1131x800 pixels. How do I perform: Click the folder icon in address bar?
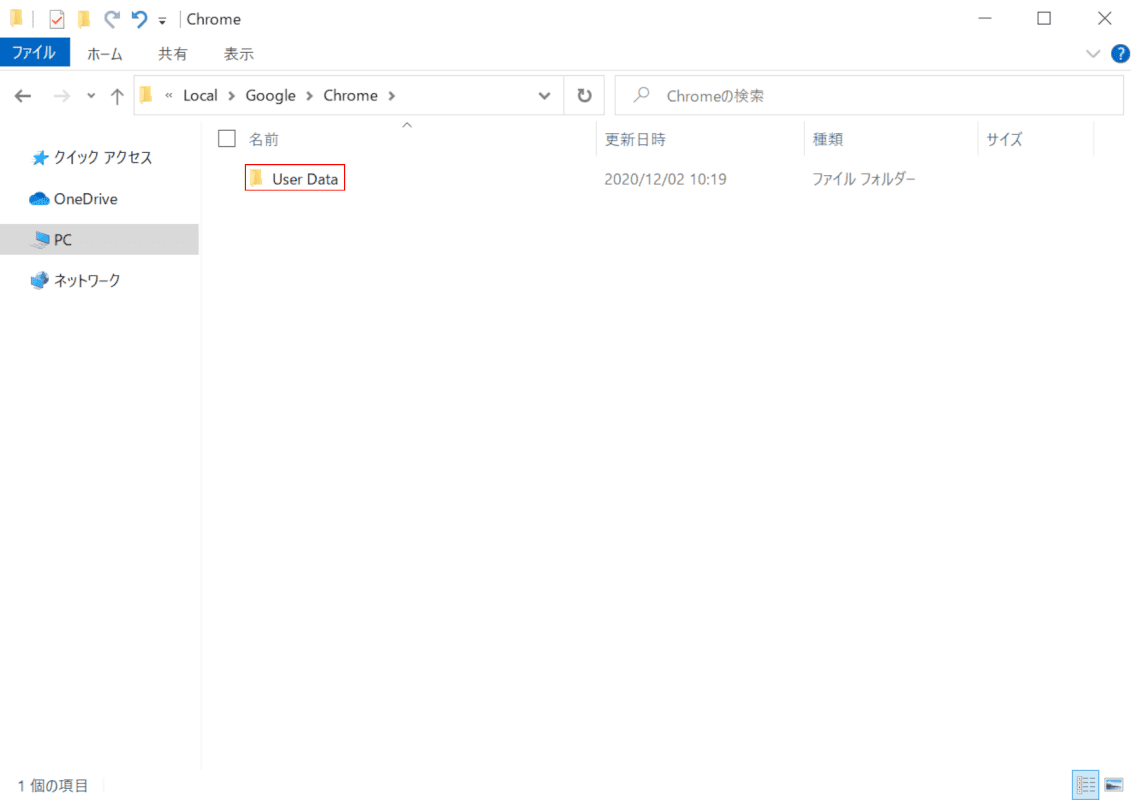pyautogui.click(x=147, y=94)
